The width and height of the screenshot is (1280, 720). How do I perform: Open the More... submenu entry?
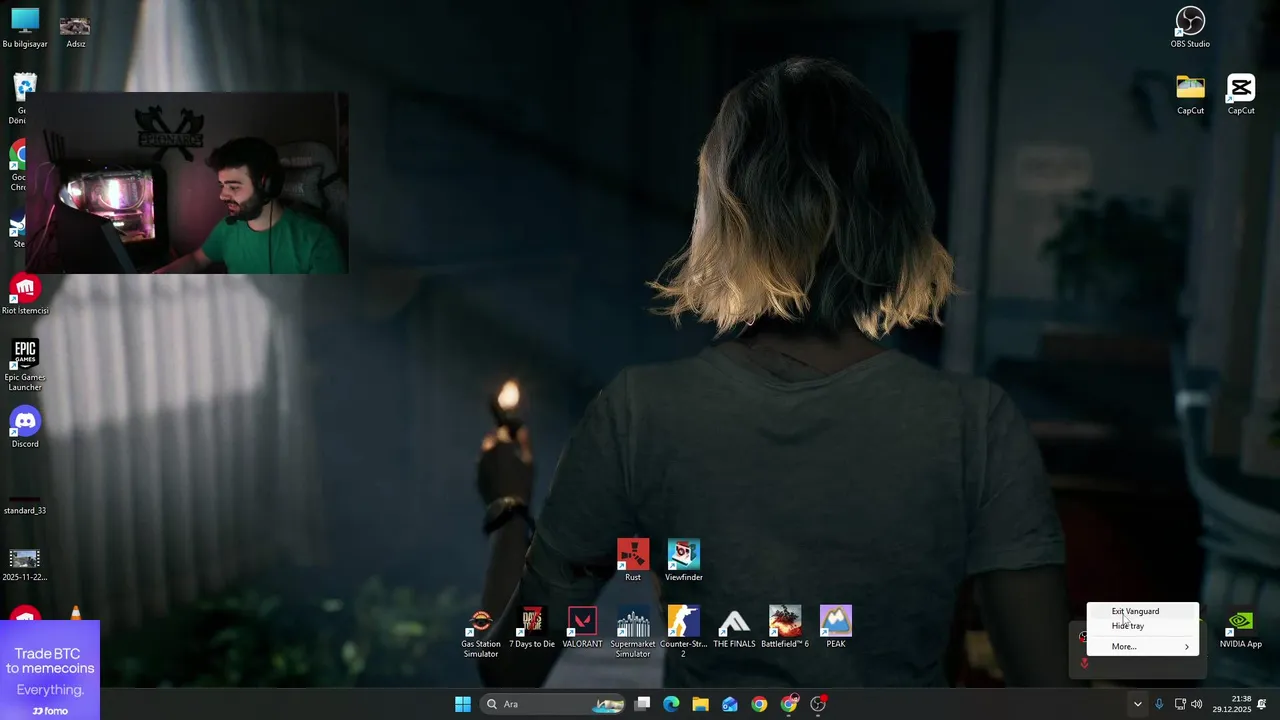1142,647
